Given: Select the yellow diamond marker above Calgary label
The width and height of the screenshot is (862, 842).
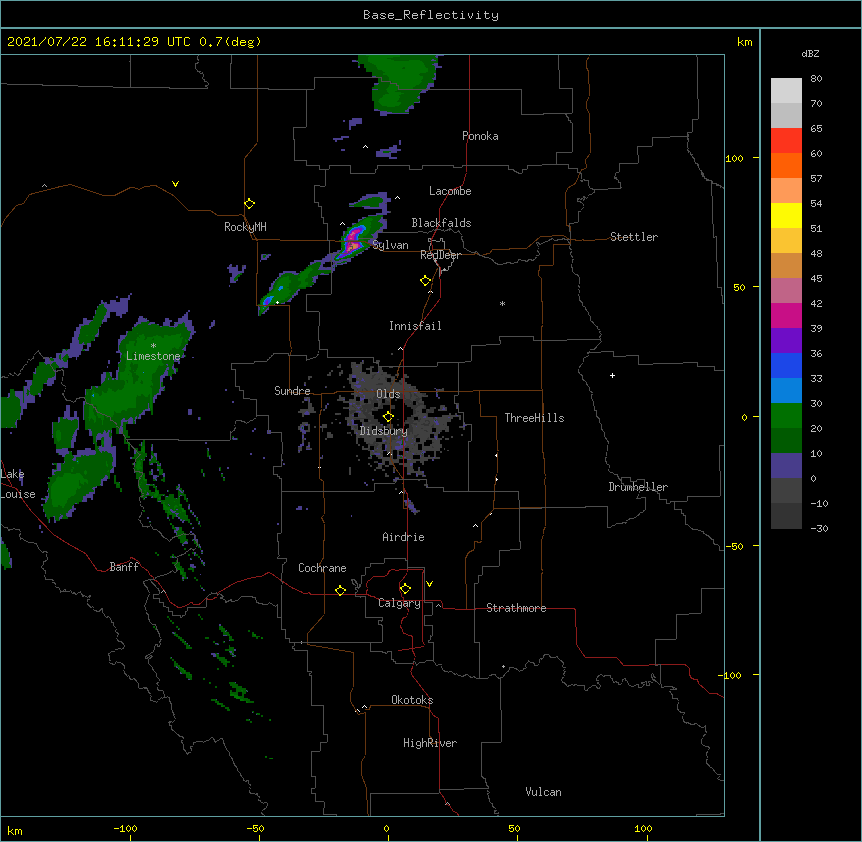Looking at the screenshot, I should (405, 589).
